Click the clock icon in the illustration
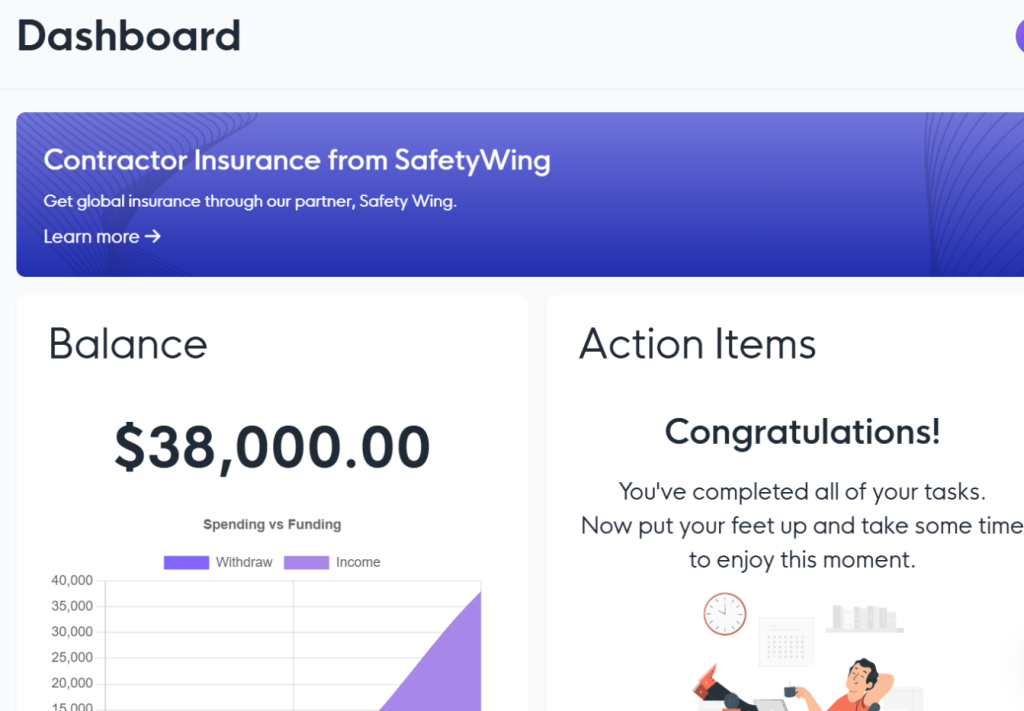This screenshot has width=1024, height=711. click(724, 613)
